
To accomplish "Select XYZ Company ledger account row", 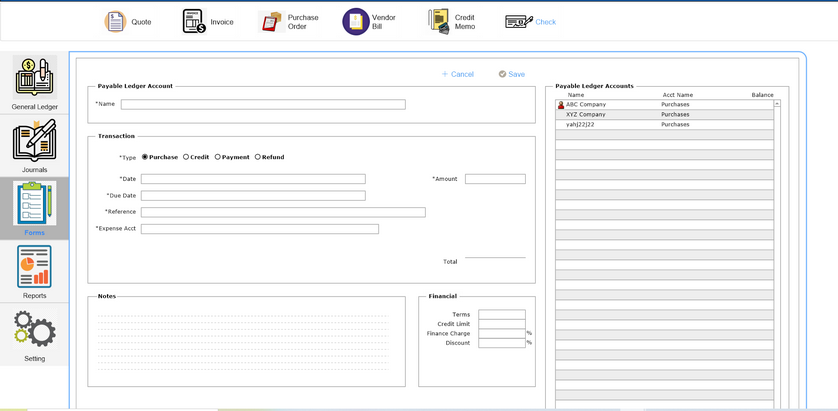I will [586, 115].
